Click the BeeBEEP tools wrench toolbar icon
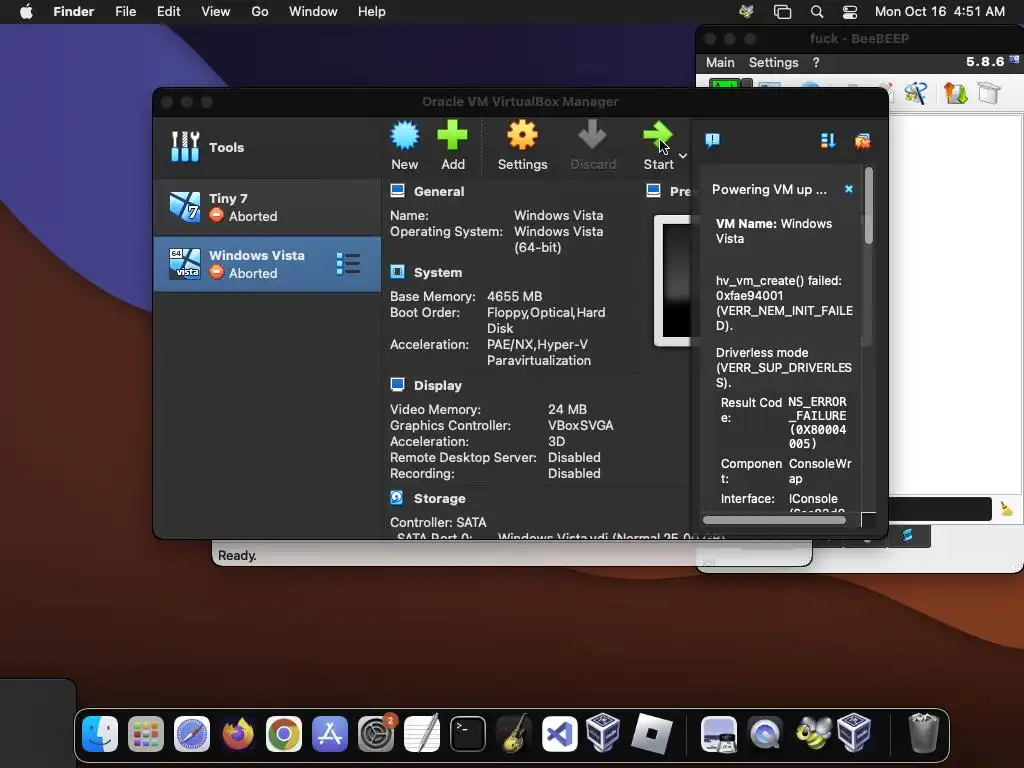This screenshot has height=768, width=1024. pyautogui.click(x=916, y=93)
